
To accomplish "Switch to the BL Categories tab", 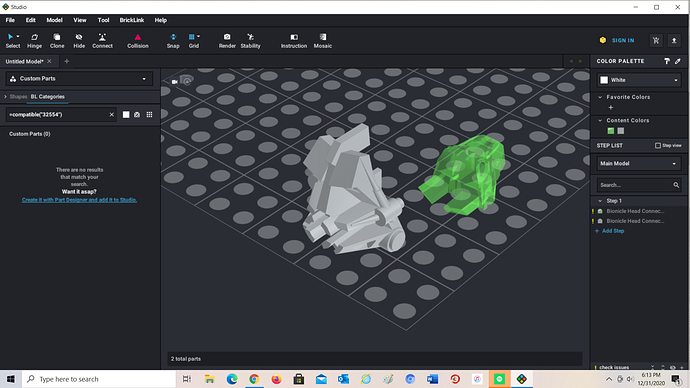I will point(48,97).
